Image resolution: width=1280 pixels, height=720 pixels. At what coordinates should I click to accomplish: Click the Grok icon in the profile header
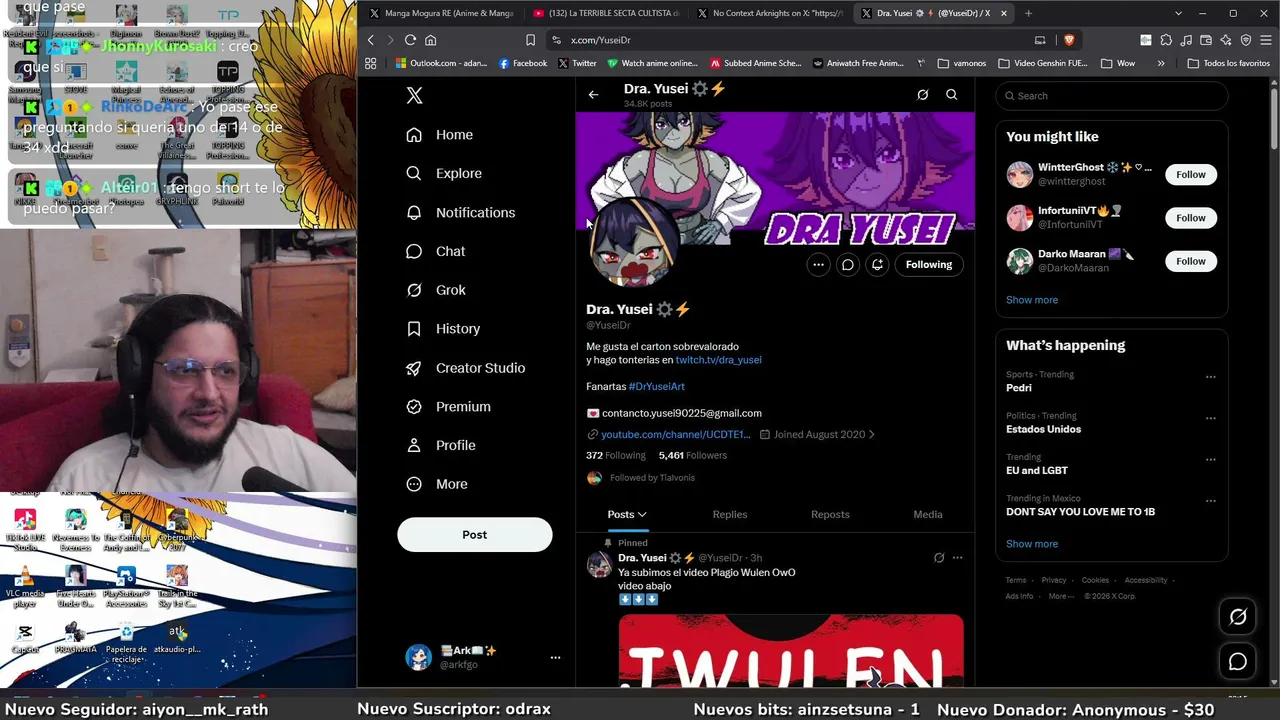tap(922, 95)
